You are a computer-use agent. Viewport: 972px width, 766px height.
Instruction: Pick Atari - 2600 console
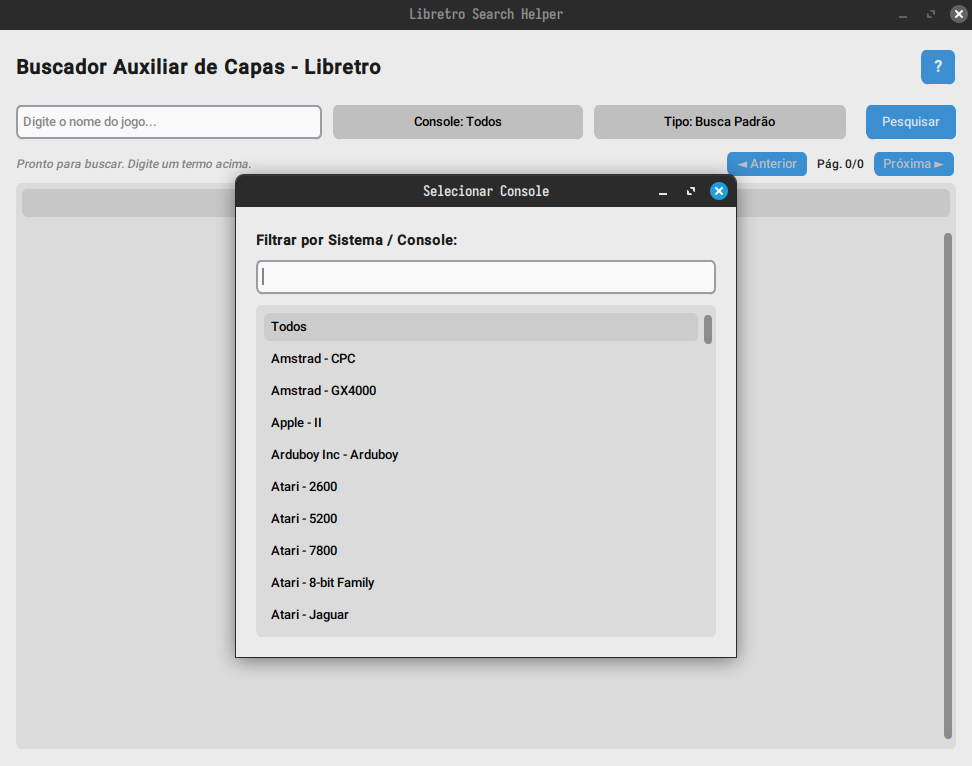click(481, 486)
